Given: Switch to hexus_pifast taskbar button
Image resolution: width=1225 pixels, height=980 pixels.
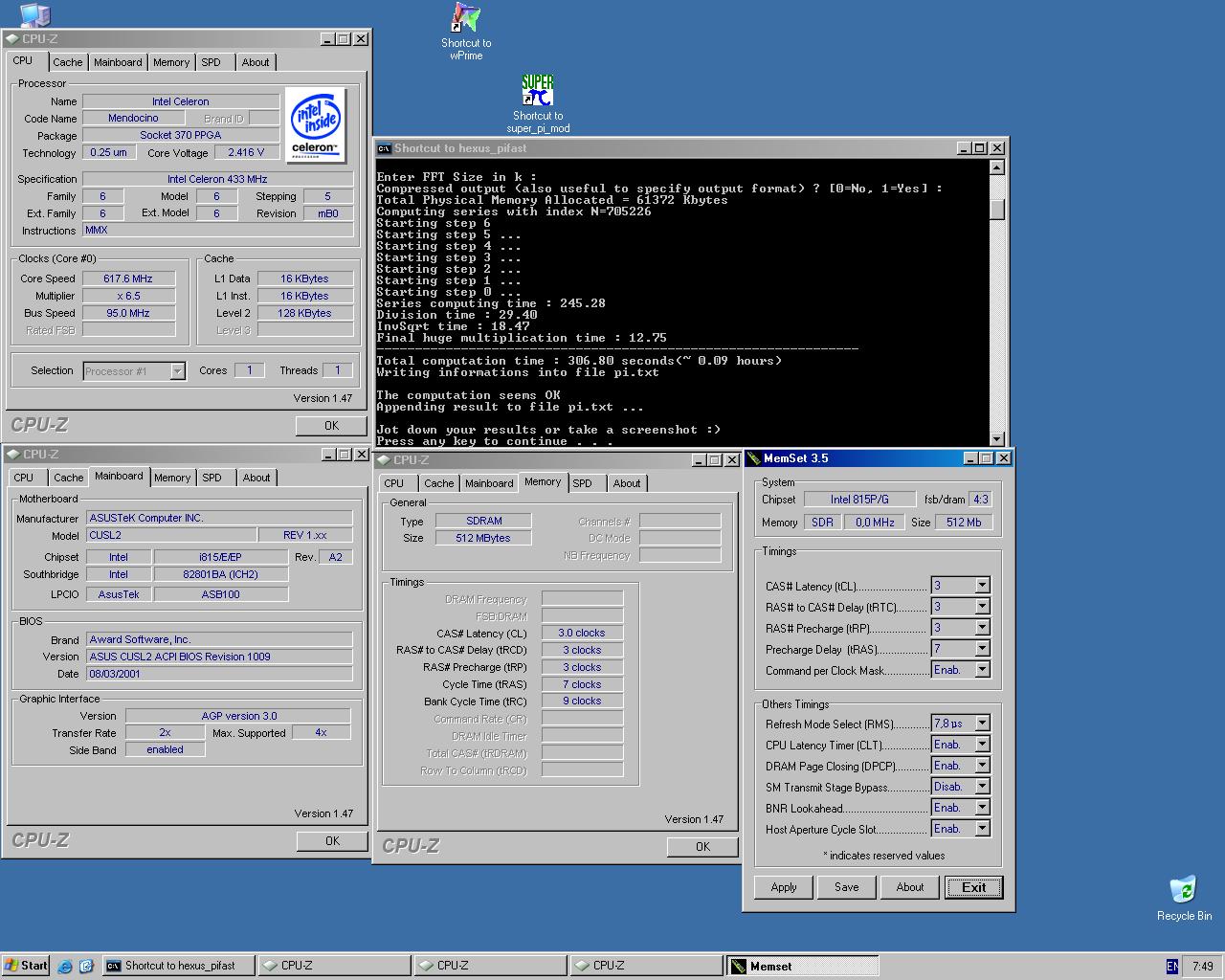Looking at the screenshot, I should pyautogui.click(x=179, y=966).
